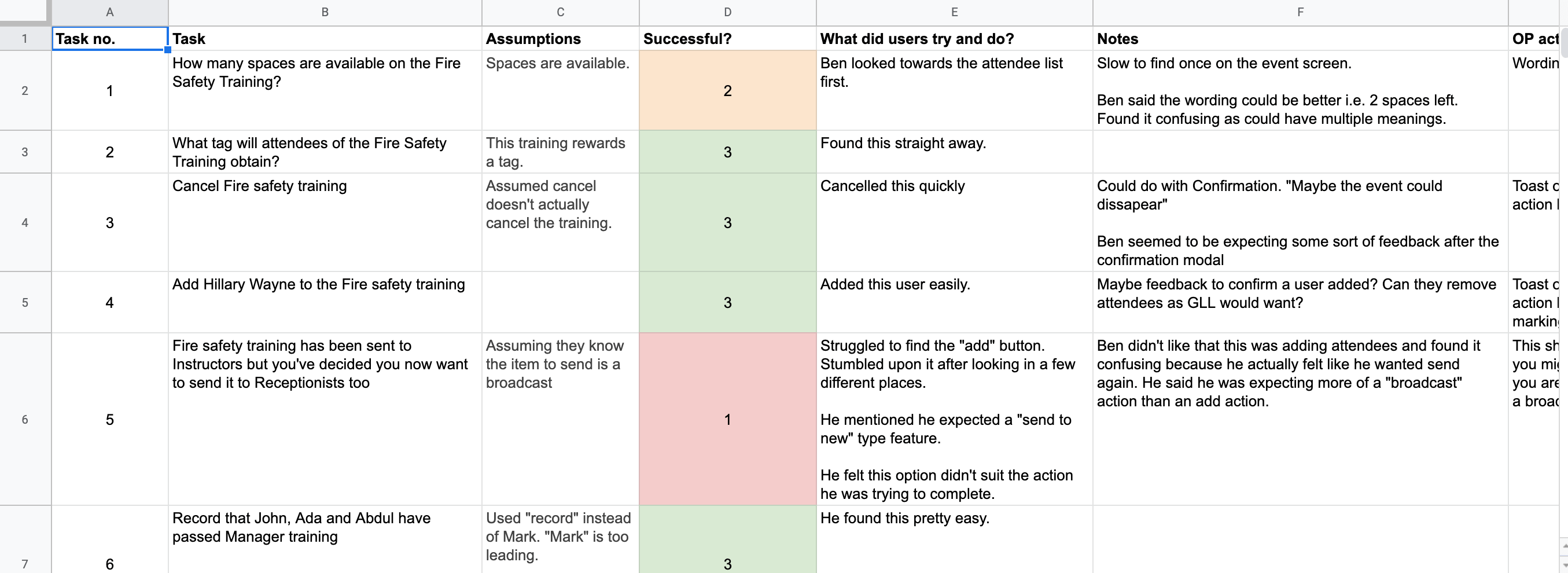Select the column F header
Screen dimensions: 1568x573
1299,12
